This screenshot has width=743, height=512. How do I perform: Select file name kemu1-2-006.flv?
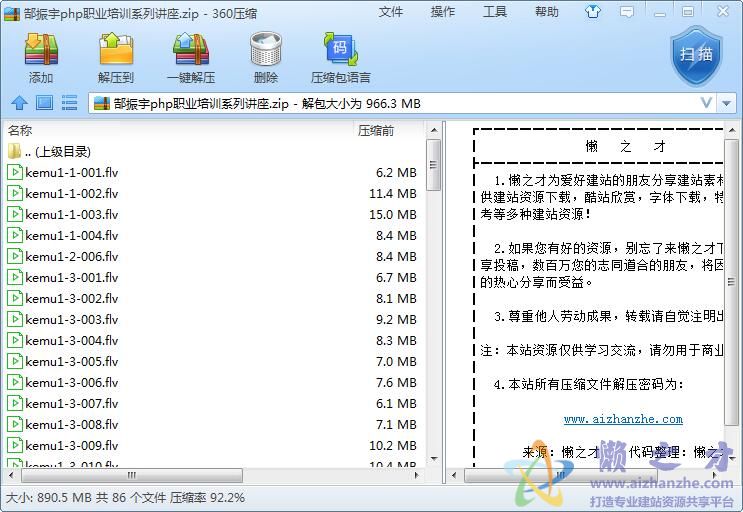coord(72,256)
